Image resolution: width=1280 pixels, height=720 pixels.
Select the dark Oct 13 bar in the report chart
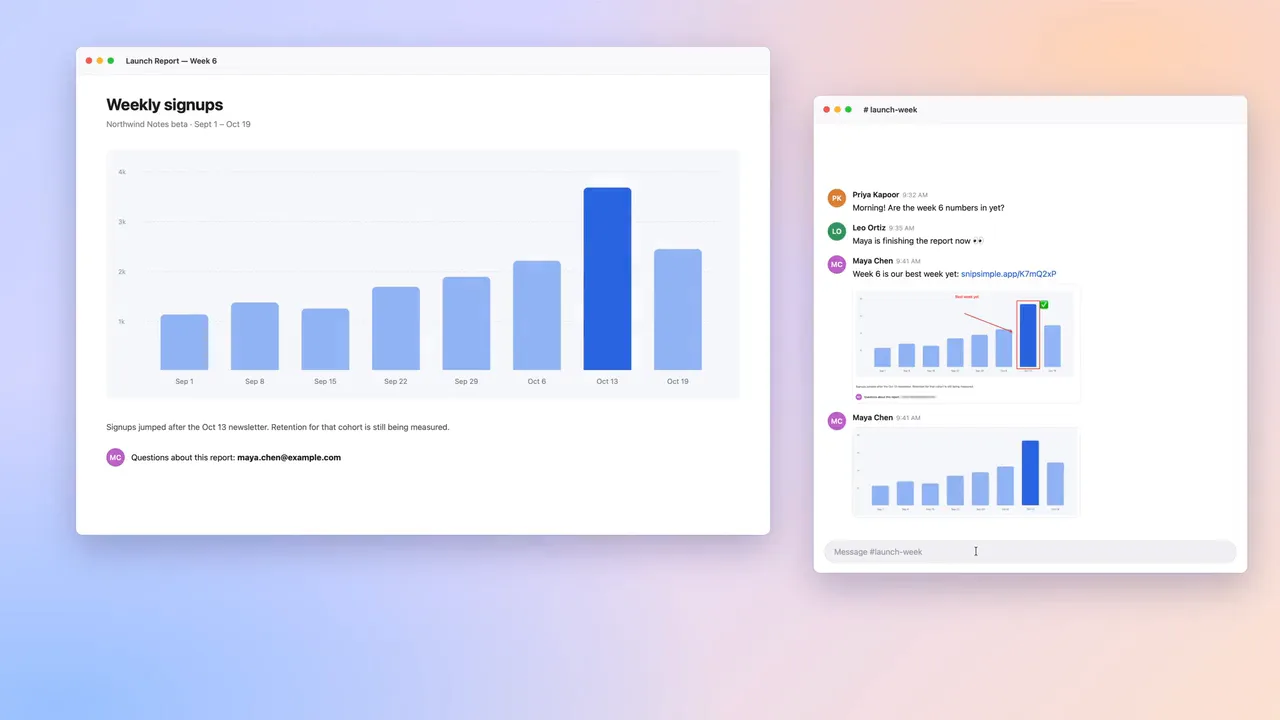[607, 279]
